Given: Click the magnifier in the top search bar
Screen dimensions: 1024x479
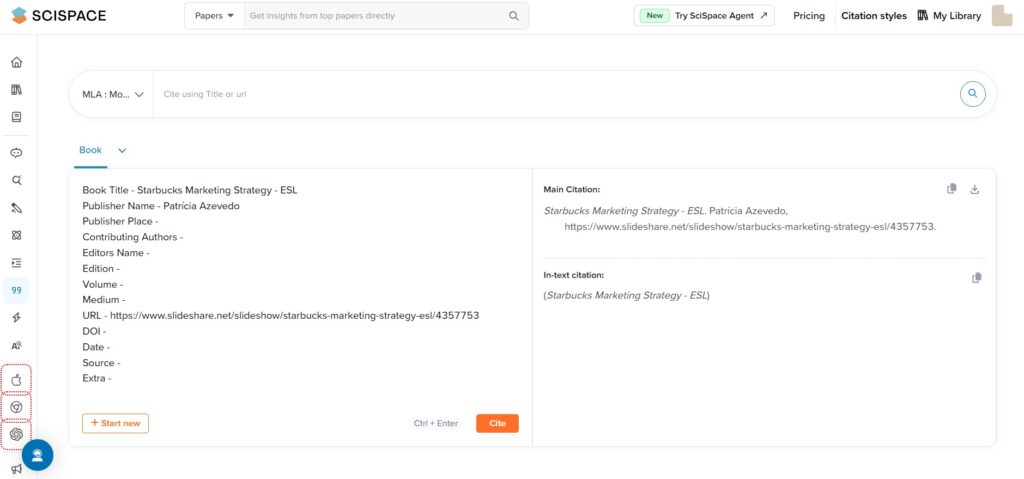Looking at the screenshot, I should 514,16.
